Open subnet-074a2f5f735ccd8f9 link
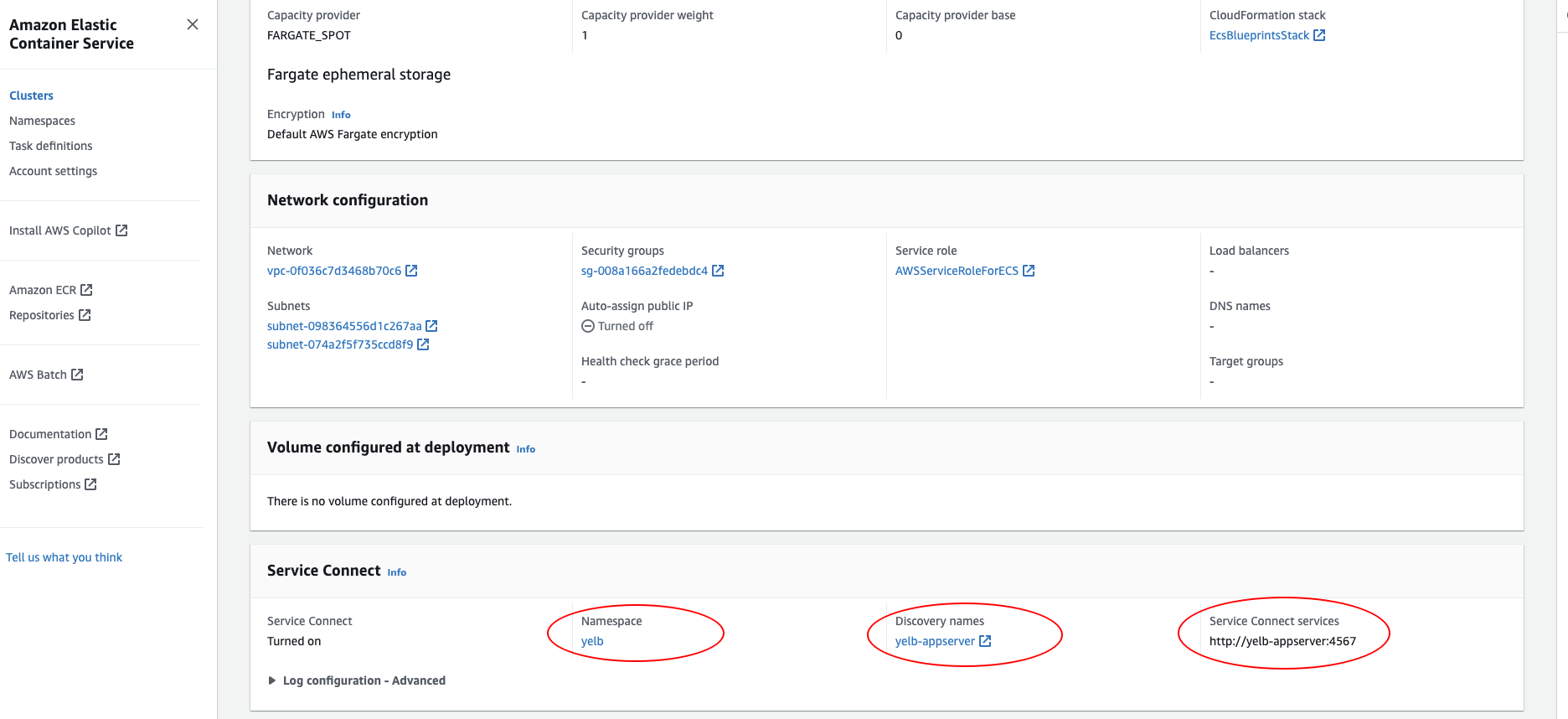Viewport: 1568px width, 719px height. [x=340, y=344]
